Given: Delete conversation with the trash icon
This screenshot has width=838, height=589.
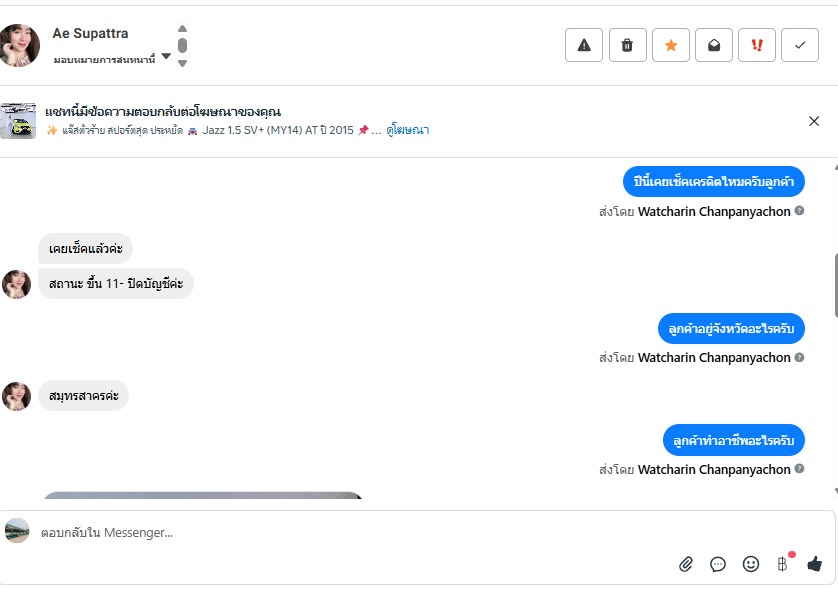Looking at the screenshot, I should click(x=627, y=45).
